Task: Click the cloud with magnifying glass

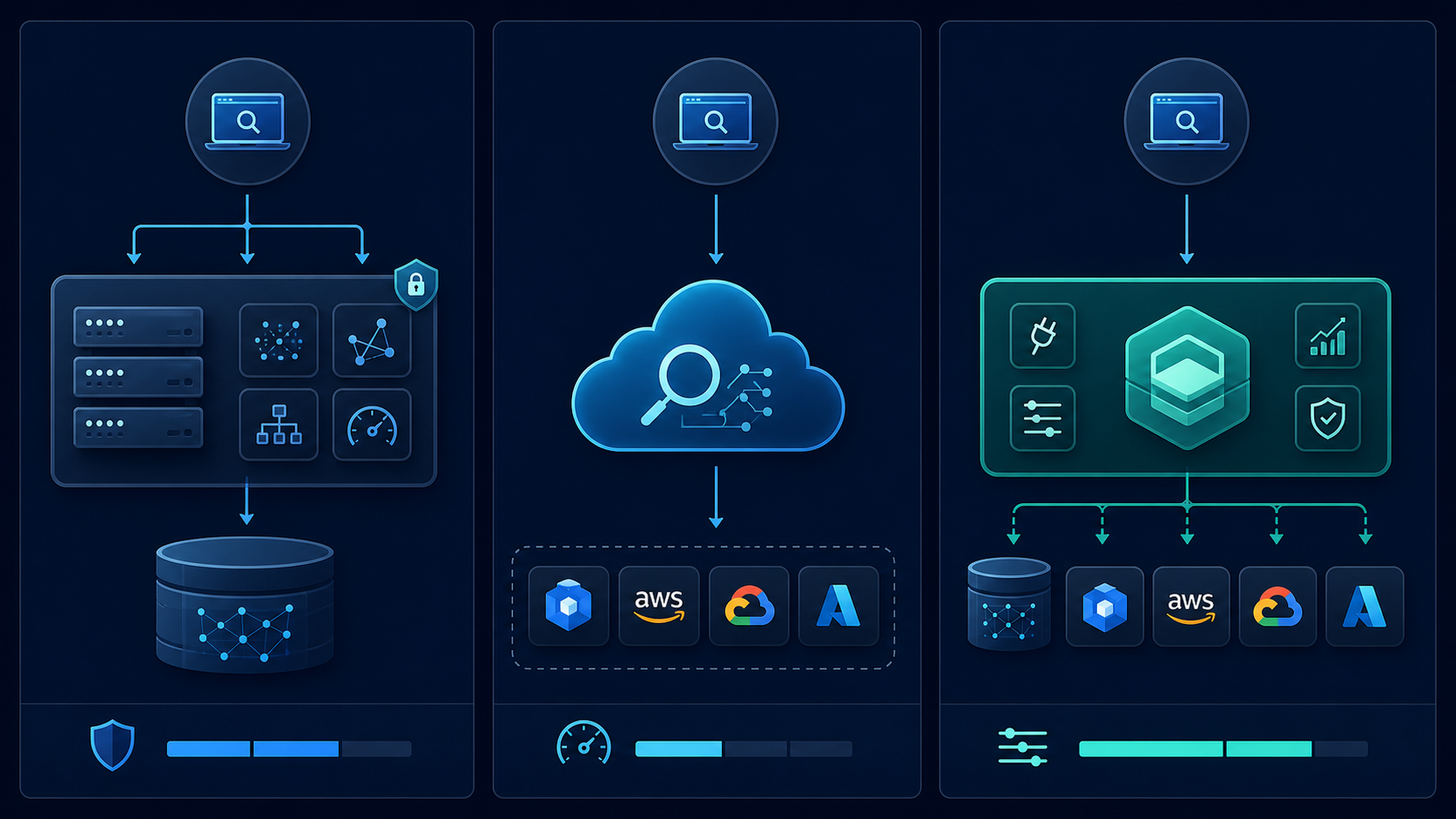Action: tap(708, 366)
